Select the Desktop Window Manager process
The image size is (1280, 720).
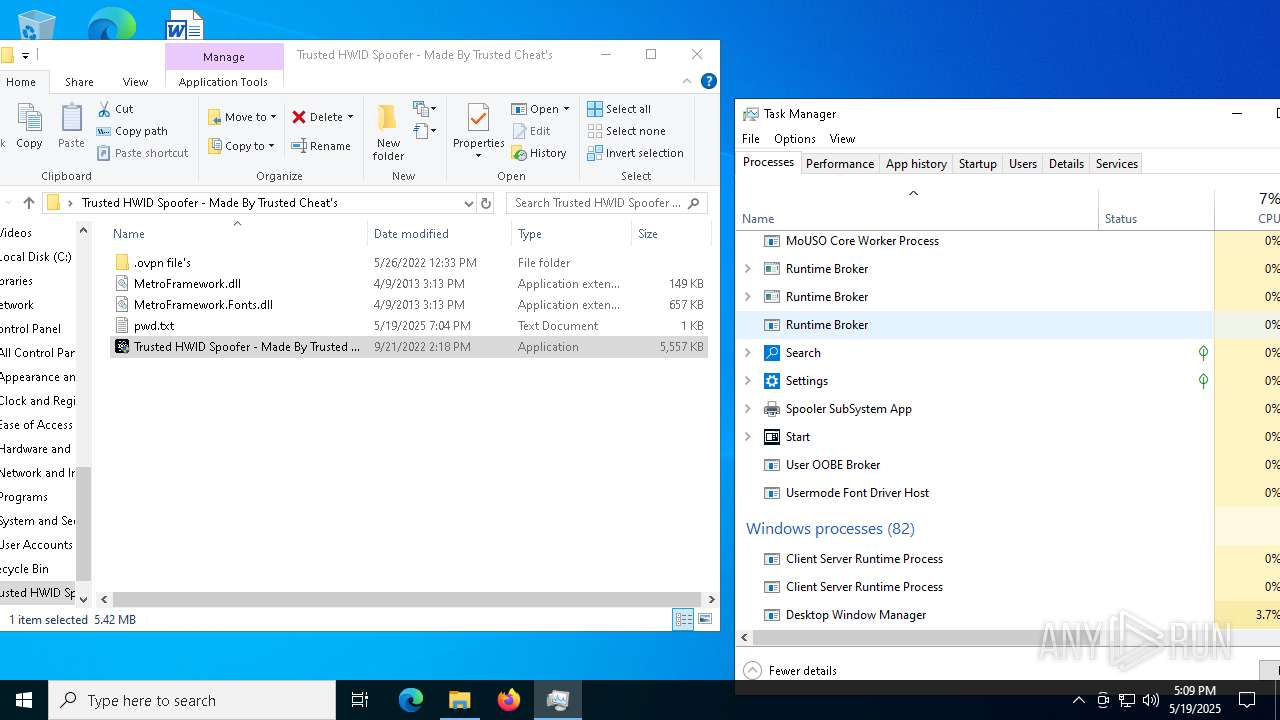pos(856,615)
